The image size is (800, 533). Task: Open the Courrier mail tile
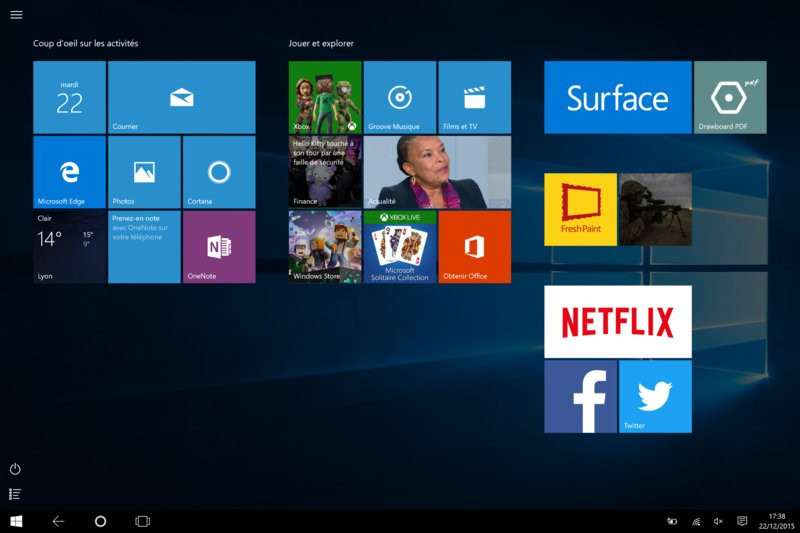(182, 97)
